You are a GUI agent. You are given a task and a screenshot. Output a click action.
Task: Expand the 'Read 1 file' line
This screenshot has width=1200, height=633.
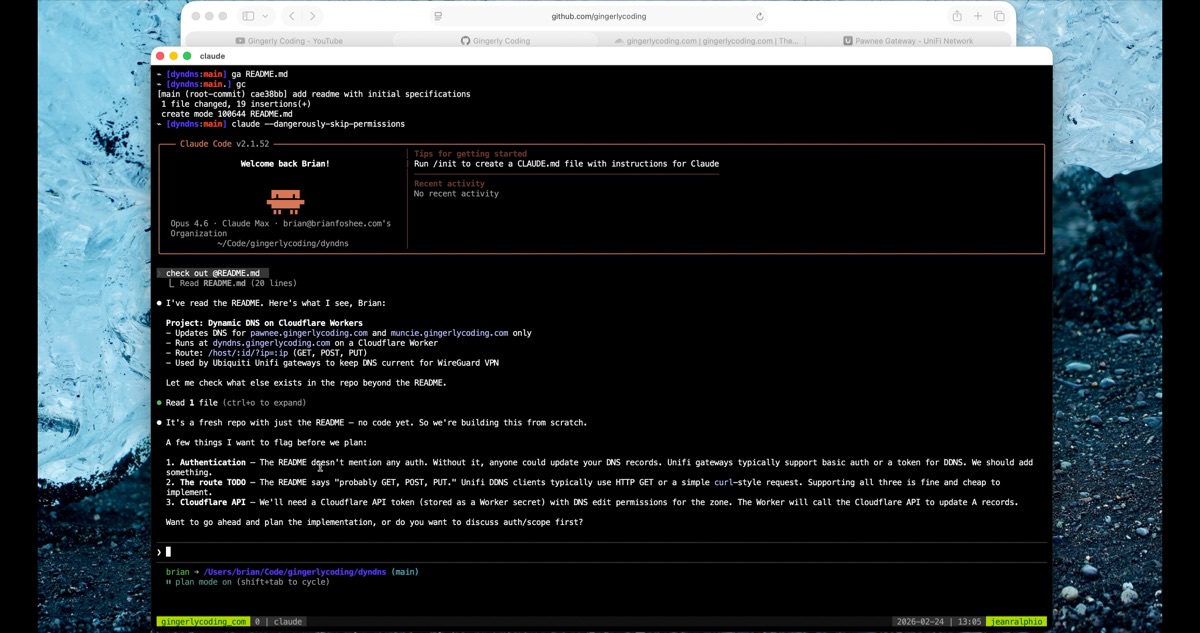(236, 403)
